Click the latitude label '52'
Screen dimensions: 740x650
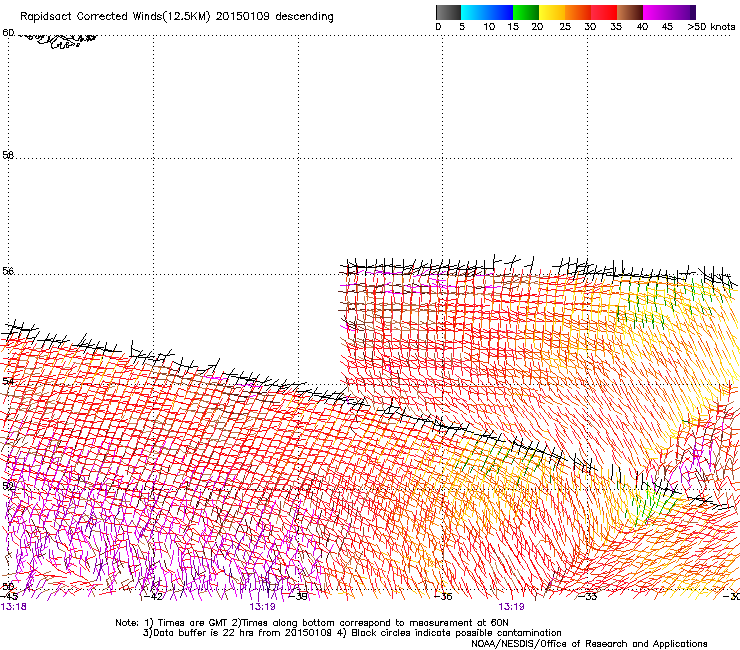click(8, 486)
